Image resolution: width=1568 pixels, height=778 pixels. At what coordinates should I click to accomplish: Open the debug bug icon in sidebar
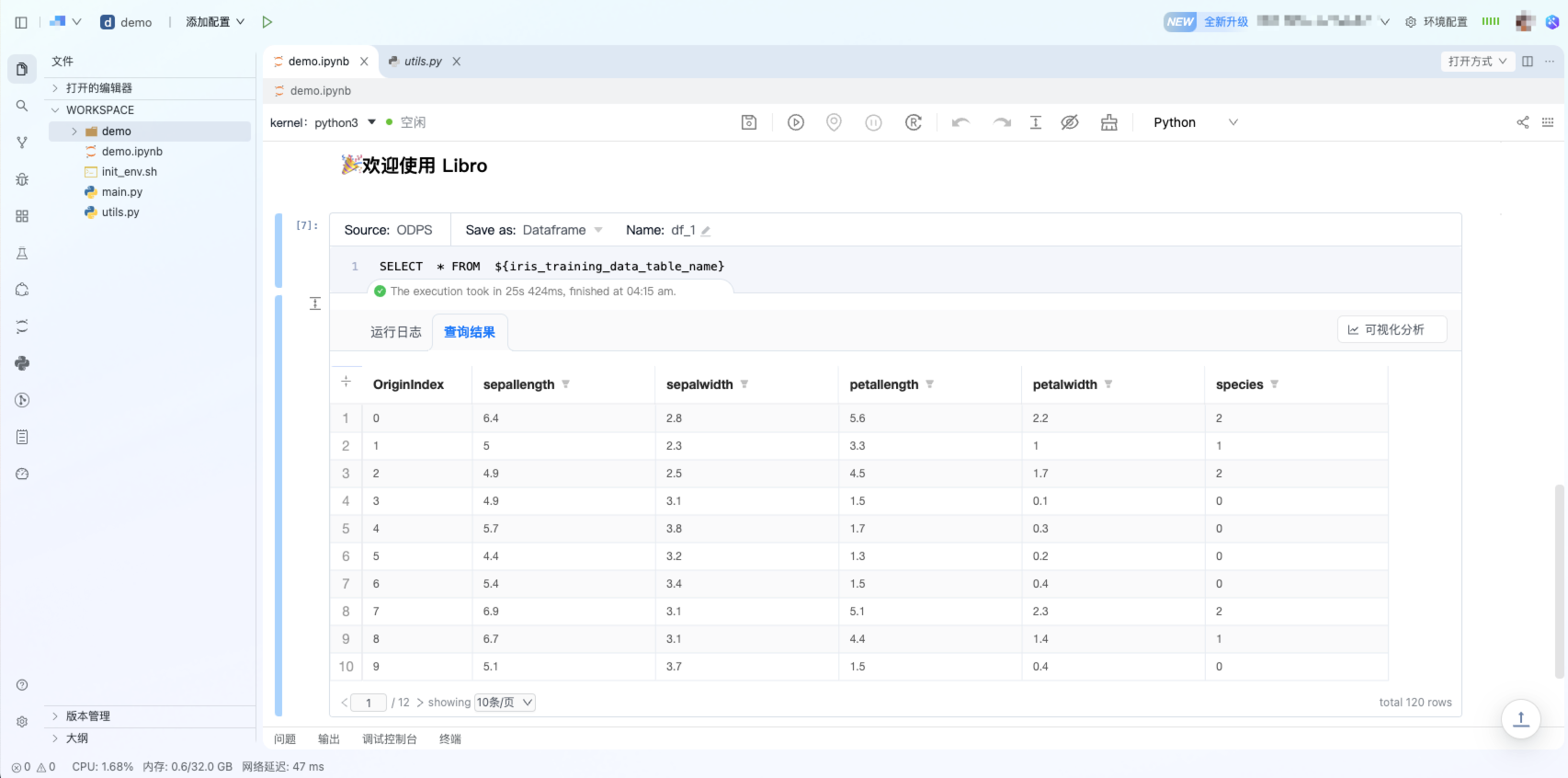(x=22, y=179)
